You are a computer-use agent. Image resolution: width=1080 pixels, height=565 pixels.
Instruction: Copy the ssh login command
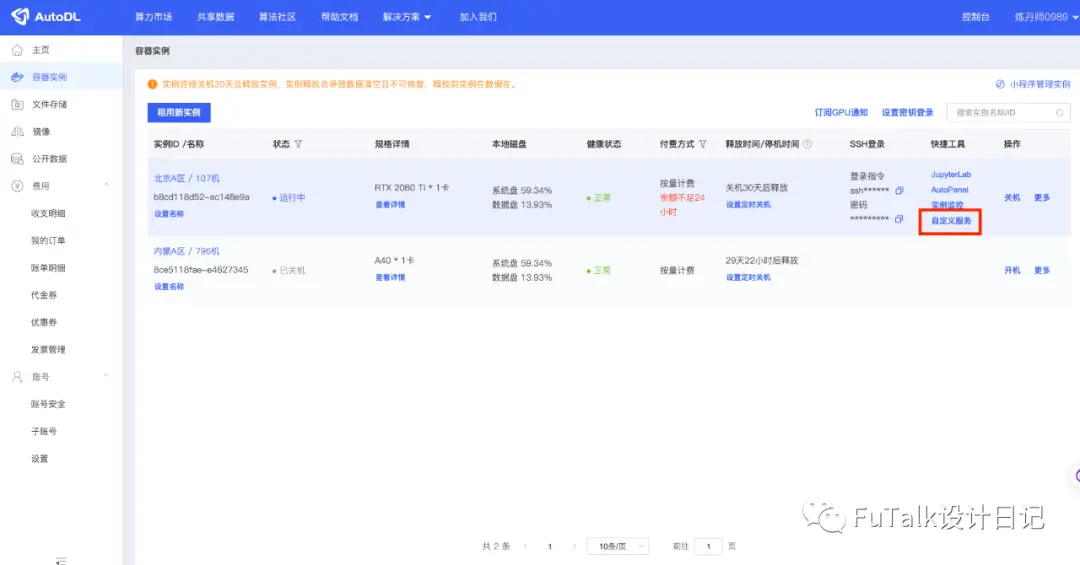pyautogui.click(x=899, y=190)
